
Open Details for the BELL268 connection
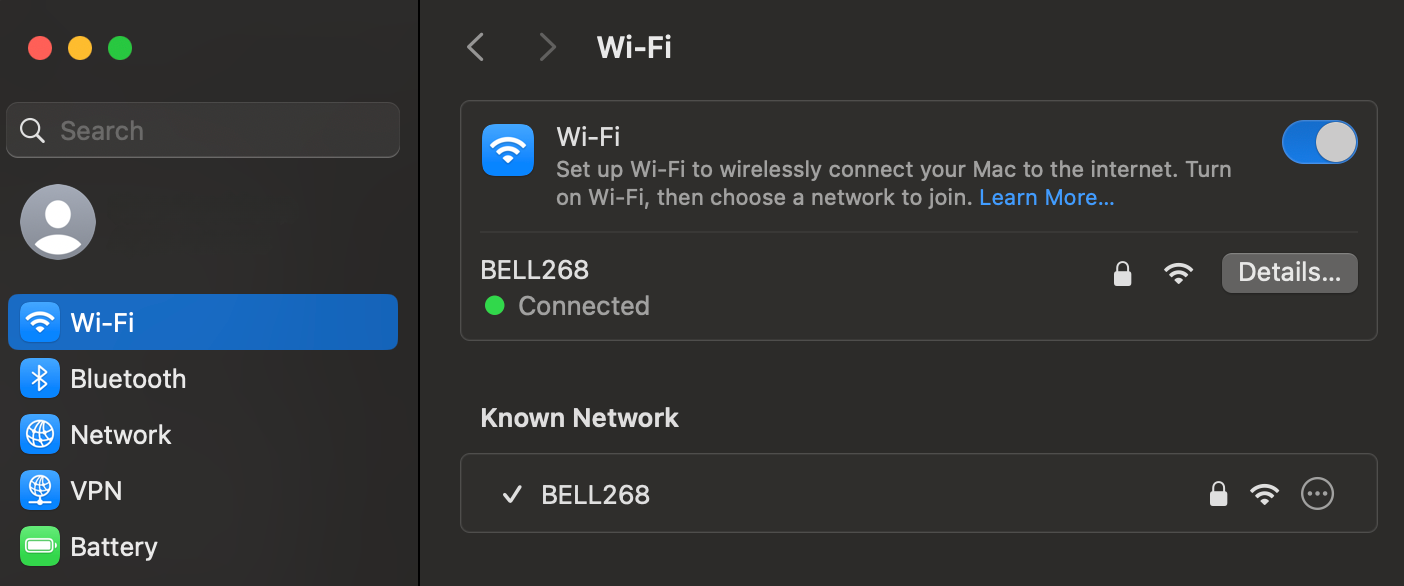tap(1289, 272)
